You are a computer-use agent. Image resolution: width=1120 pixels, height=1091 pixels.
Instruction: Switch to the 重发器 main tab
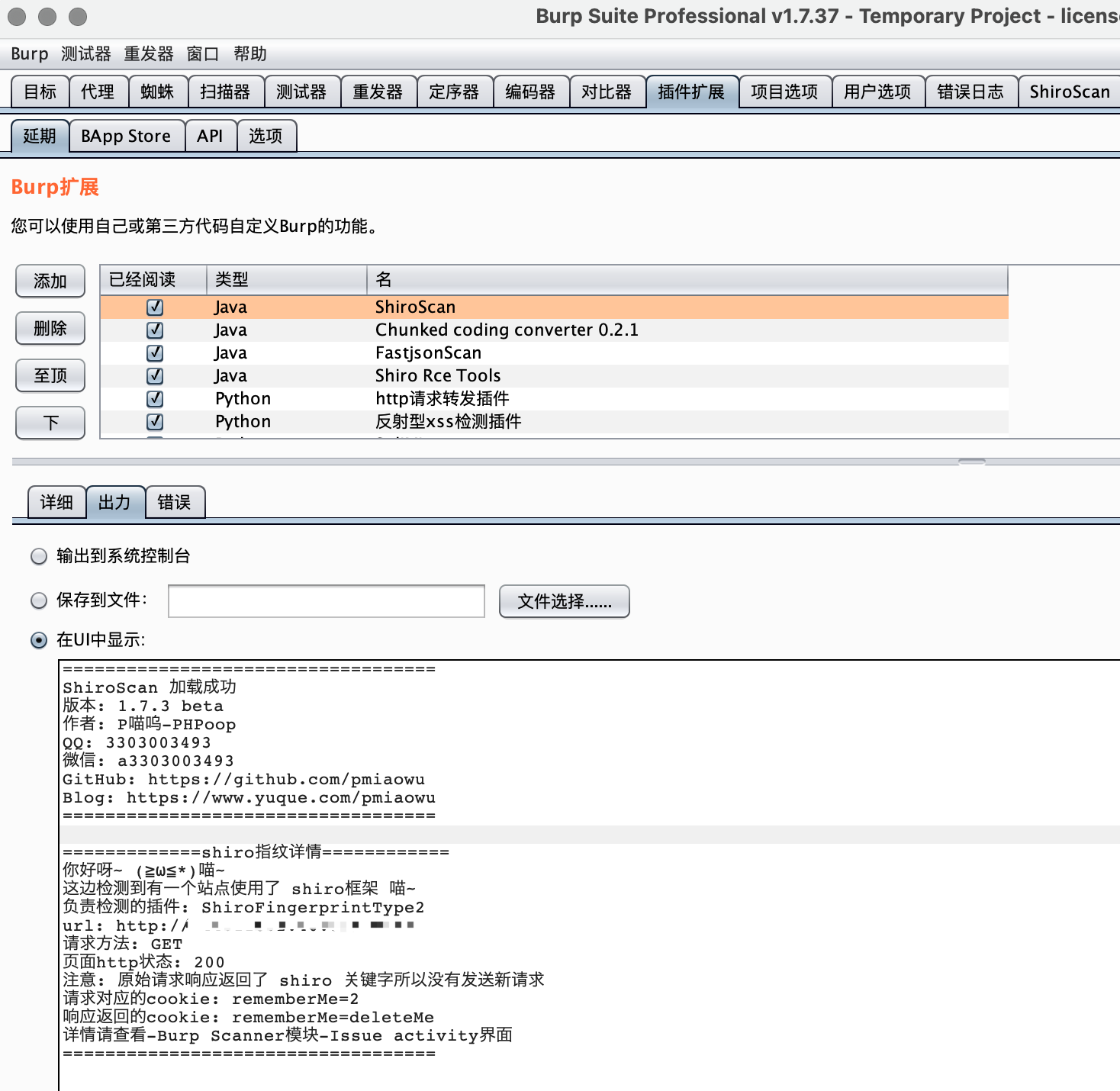(378, 92)
